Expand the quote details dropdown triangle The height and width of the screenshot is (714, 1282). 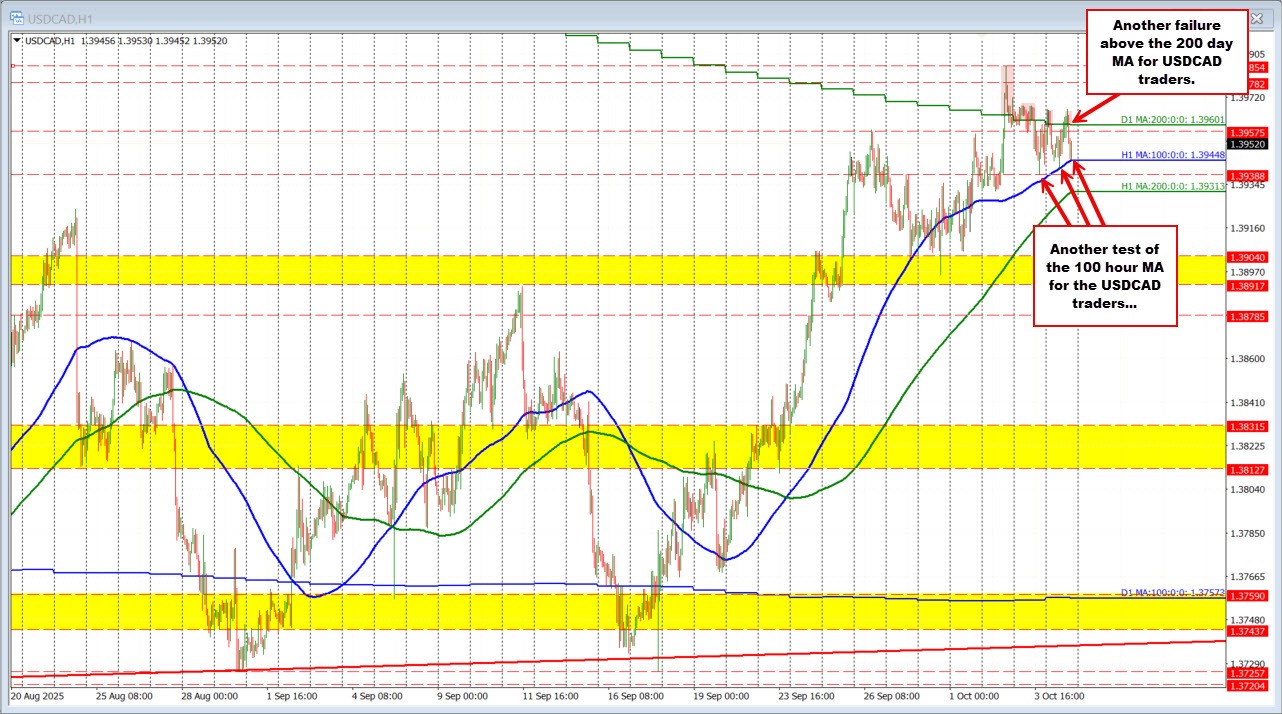[15, 41]
